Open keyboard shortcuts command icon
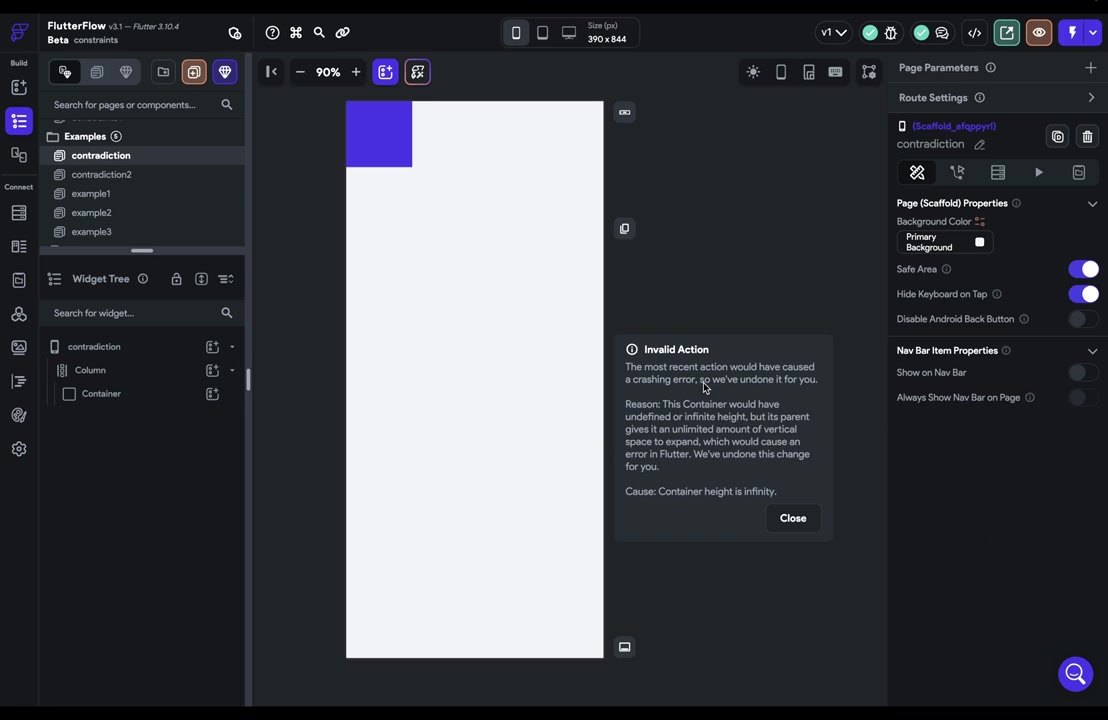 [x=296, y=33]
